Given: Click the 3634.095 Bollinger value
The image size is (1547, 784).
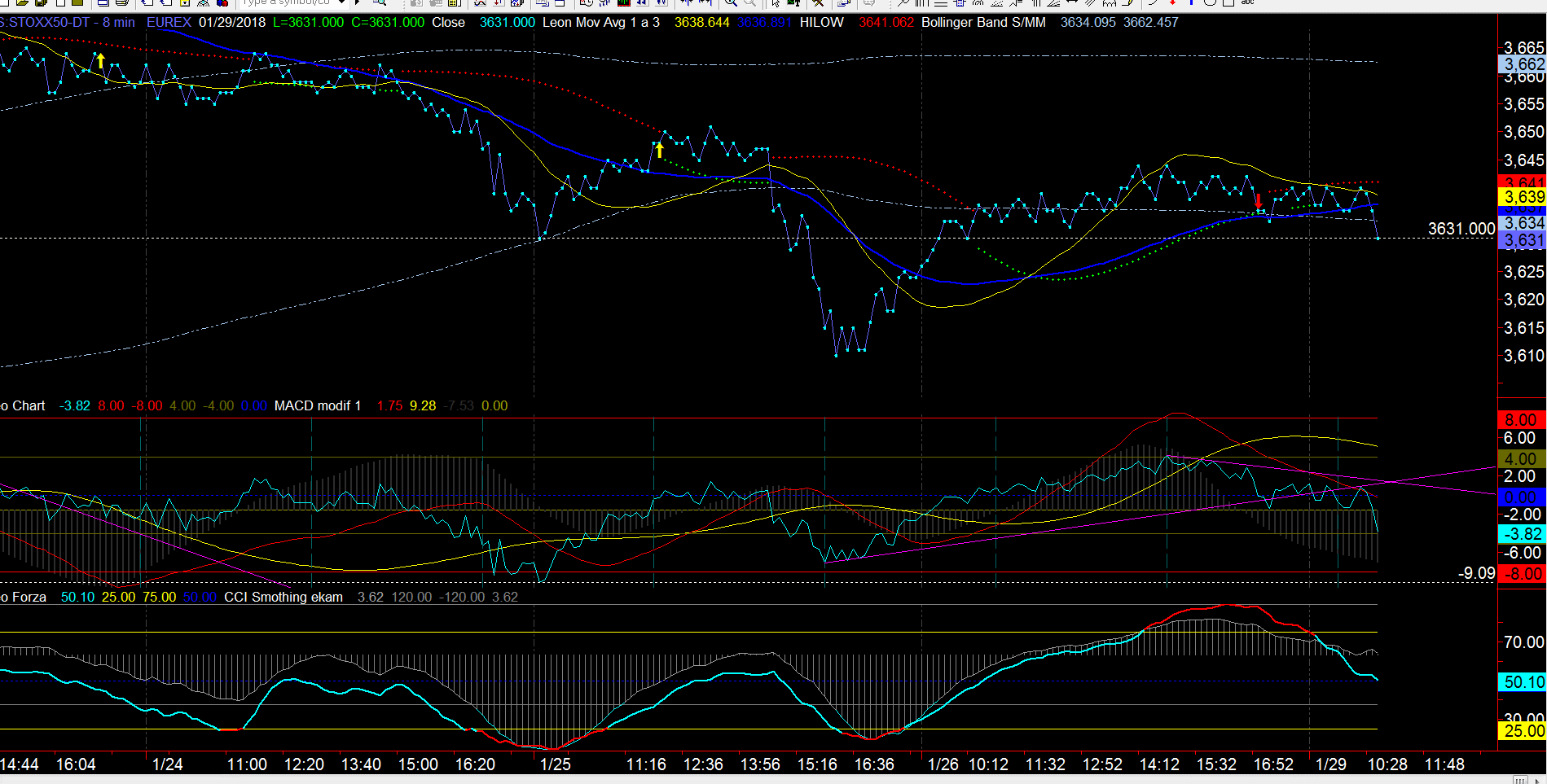Looking at the screenshot, I should [1088, 22].
